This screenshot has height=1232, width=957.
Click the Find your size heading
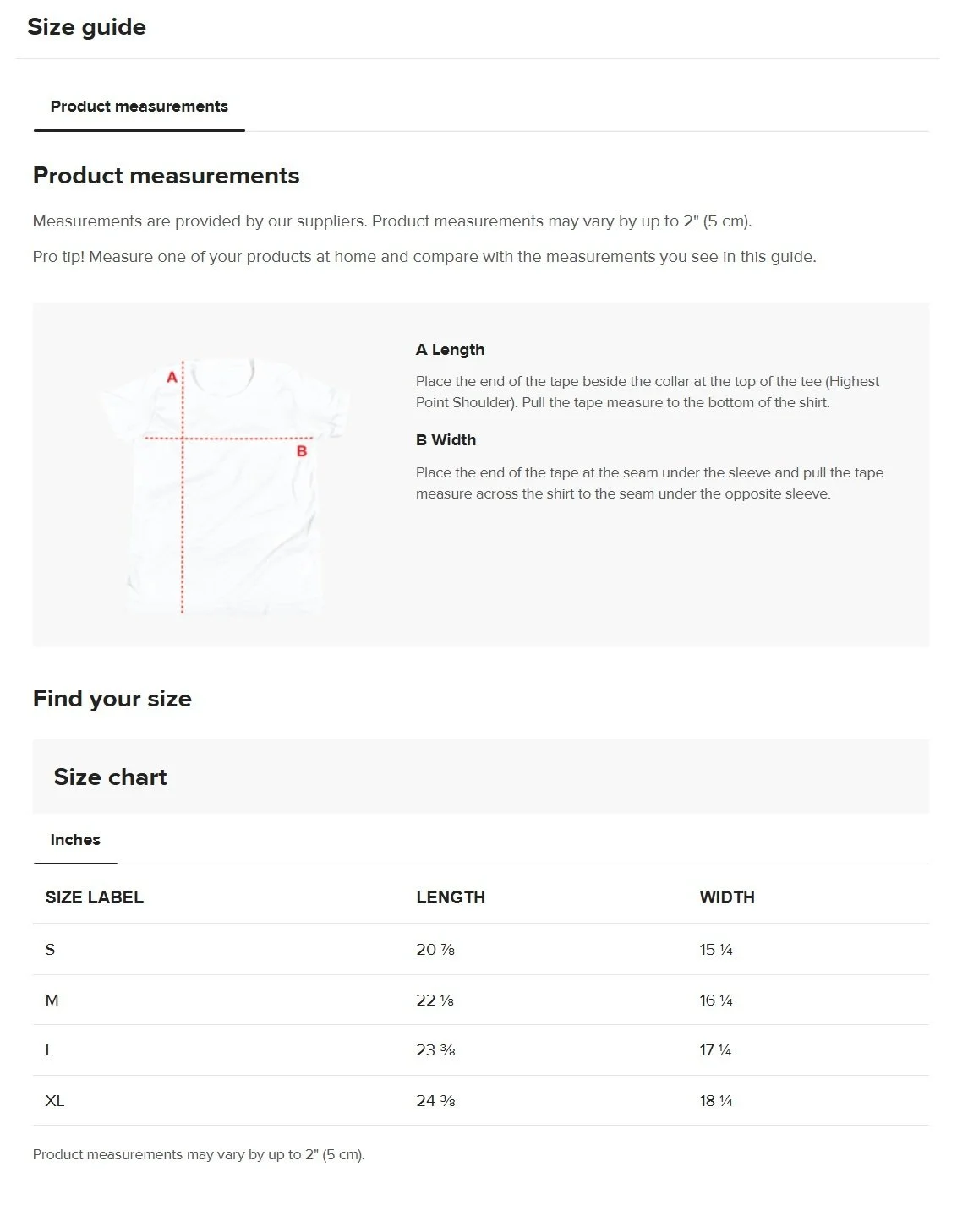point(112,699)
